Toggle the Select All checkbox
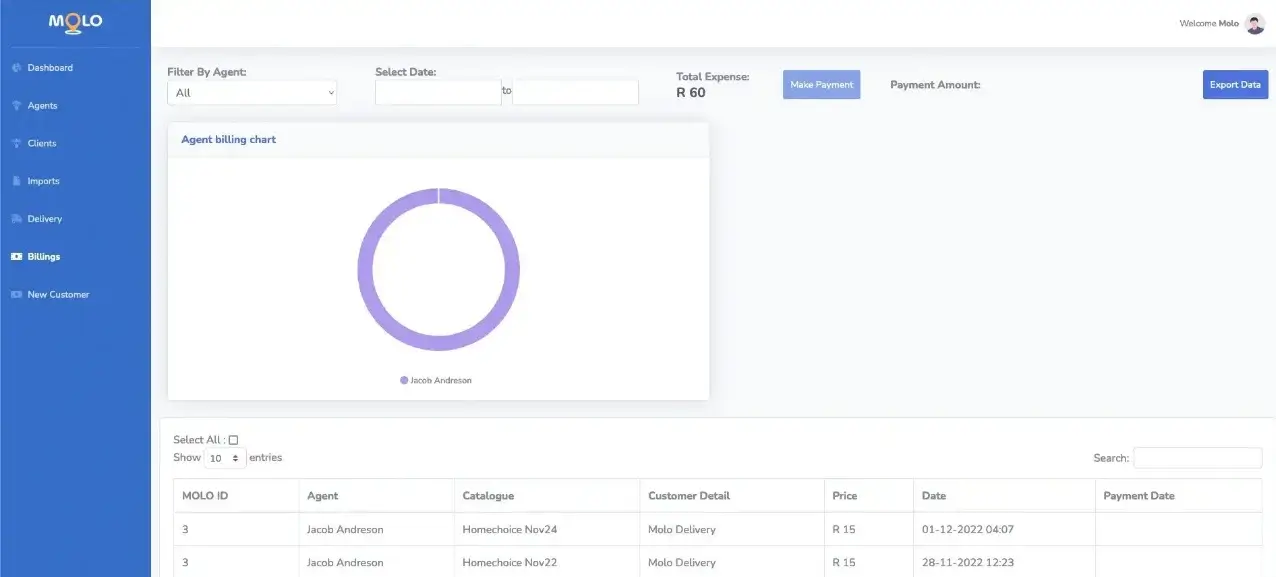Screen dimensions: 1276x577 [x=232, y=439]
